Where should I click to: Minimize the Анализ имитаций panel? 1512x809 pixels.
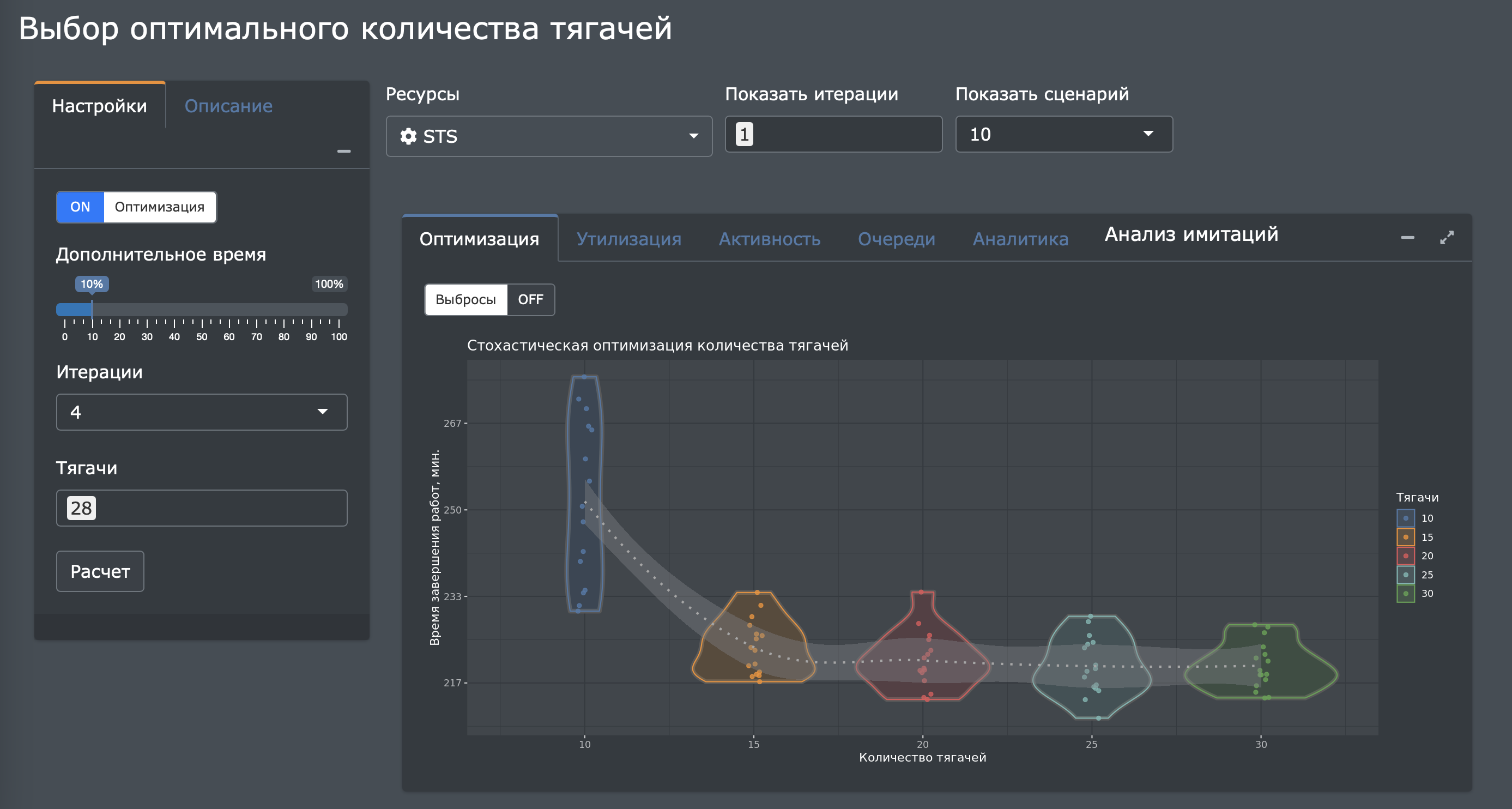[1407, 237]
